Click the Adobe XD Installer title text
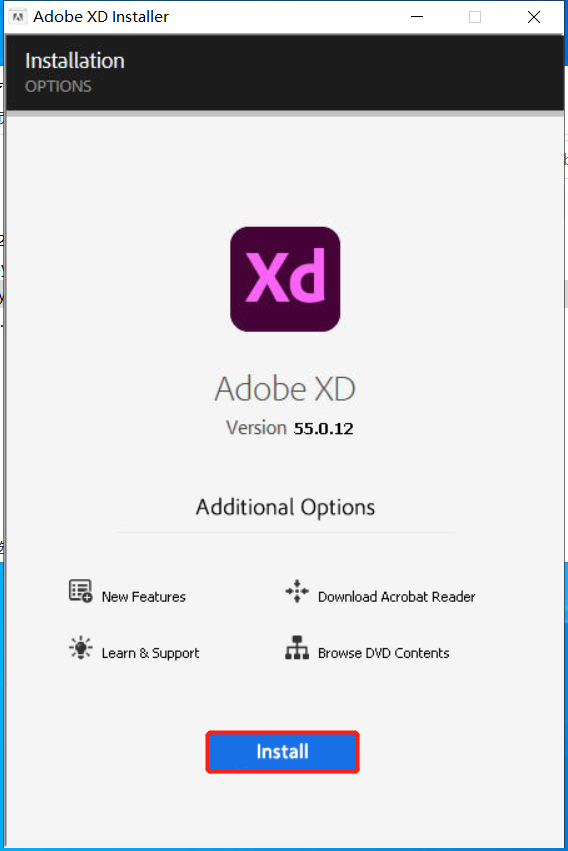 [x=101, y=17]
